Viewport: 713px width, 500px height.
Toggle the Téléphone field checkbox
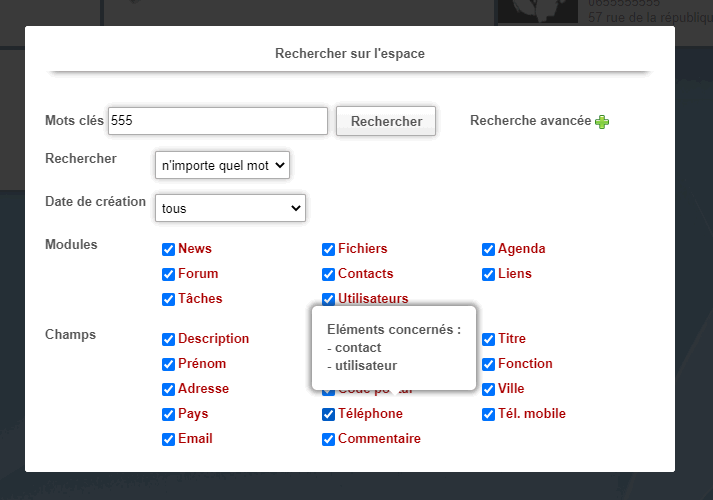(329, 414)
